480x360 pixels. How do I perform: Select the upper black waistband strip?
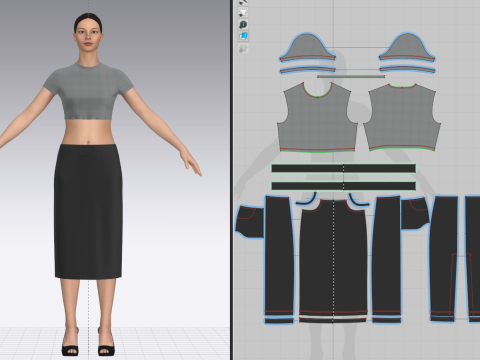click(x=344, y=168)
